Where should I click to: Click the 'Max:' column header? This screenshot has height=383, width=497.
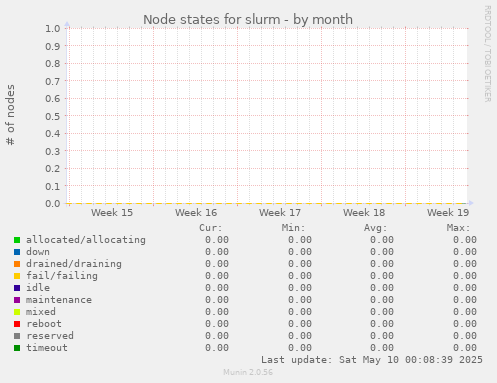(458, 228)
